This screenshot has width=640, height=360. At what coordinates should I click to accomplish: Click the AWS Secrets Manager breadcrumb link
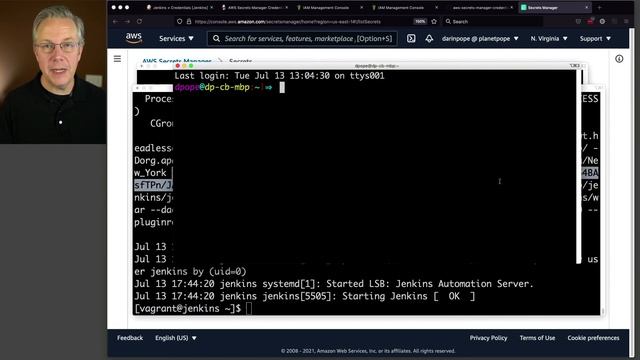tap(177, 61)
